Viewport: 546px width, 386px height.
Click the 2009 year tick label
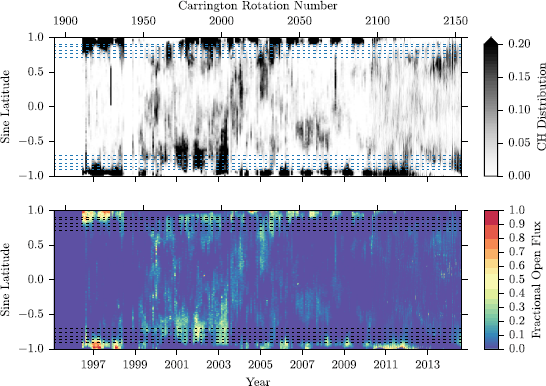click(x=344, y=364)
